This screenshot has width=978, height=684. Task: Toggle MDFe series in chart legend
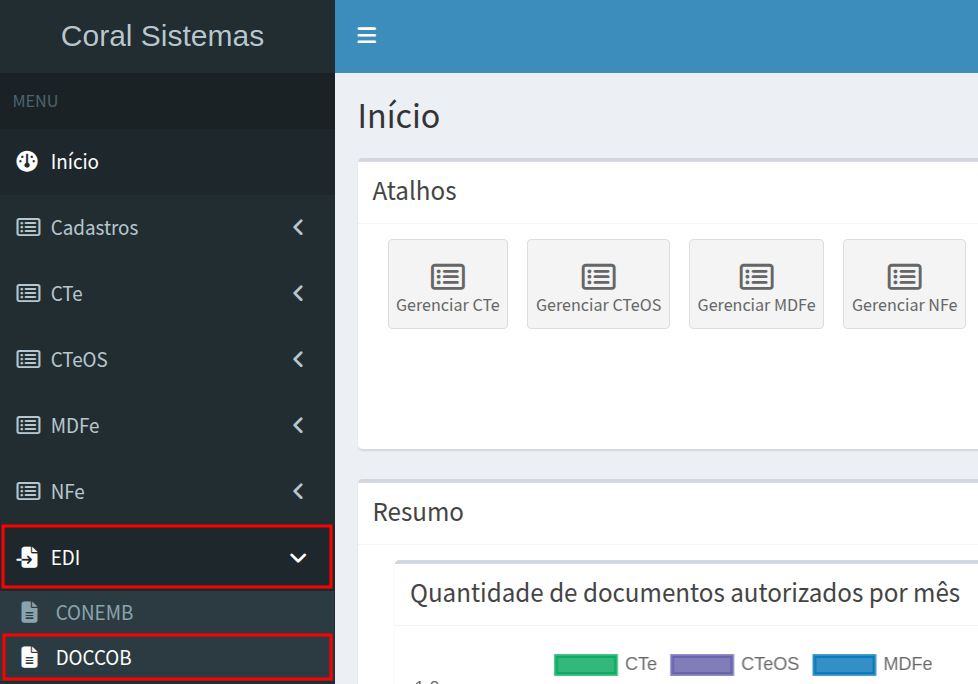click(907, 664)
